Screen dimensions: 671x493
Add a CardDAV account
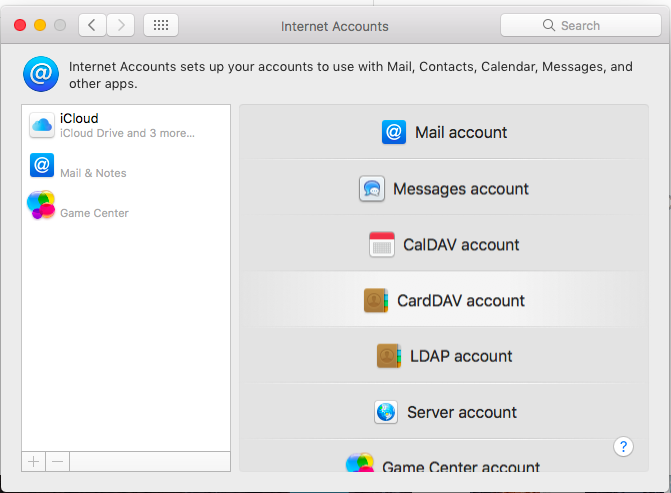click(x=444, y=300)
